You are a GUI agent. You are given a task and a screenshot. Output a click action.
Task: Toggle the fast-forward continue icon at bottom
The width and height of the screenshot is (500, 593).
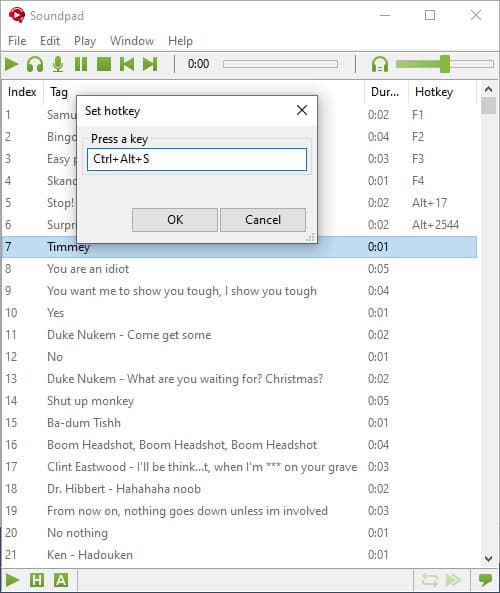[x=453, y=579]
